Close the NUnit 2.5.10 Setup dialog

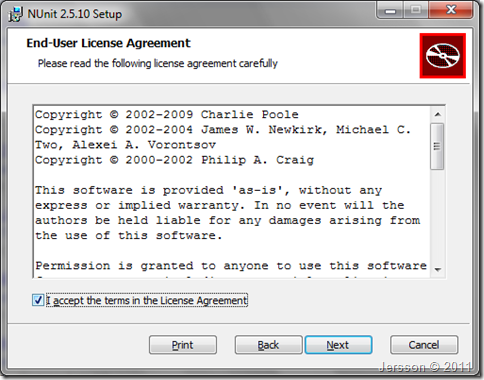coord(451,11)
